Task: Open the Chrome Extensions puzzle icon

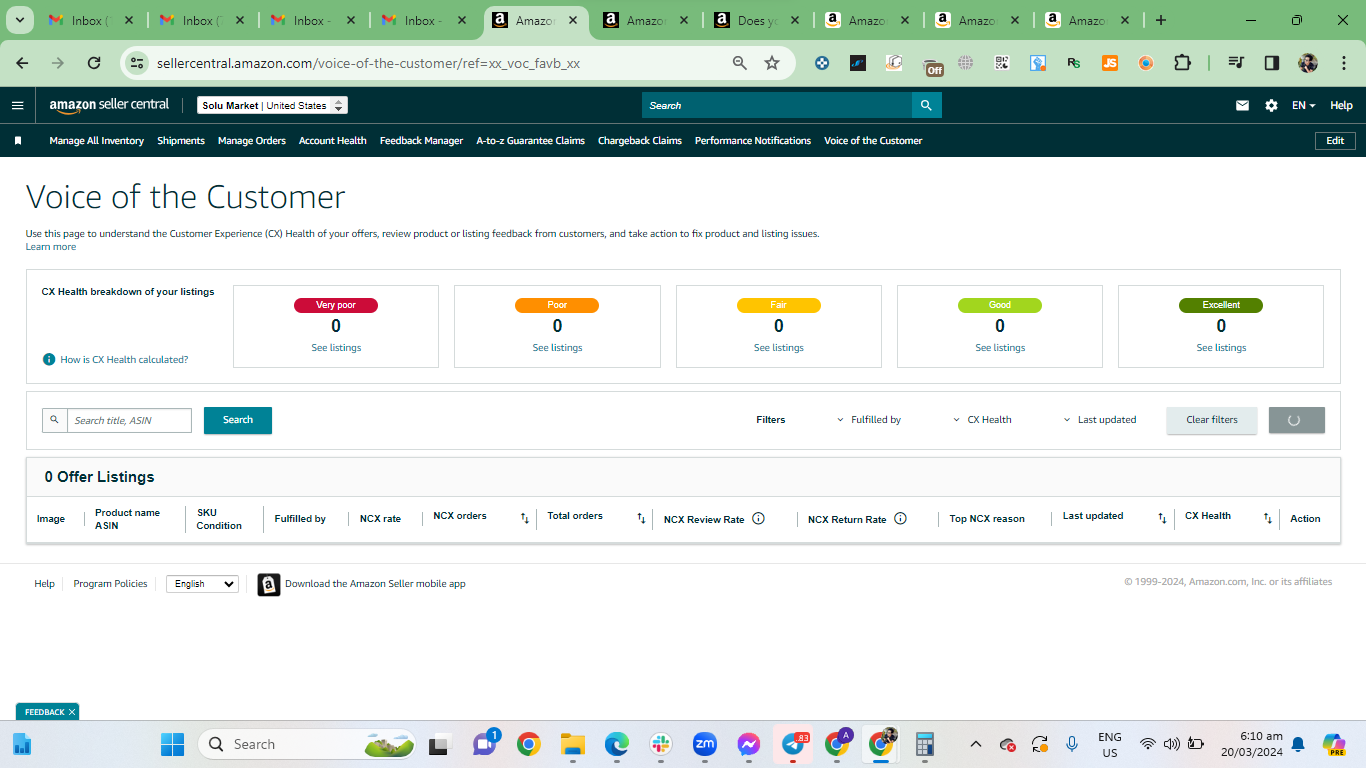Action: pyautogui.click(x=1182, y=63)
